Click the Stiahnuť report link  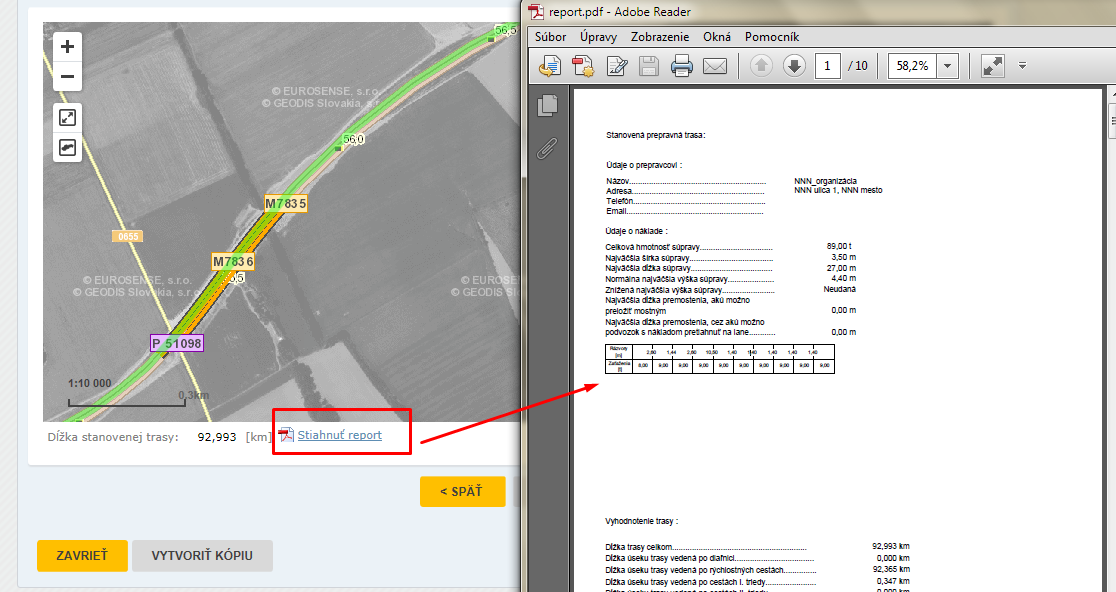pyautogui.click(x=339, y=435)
